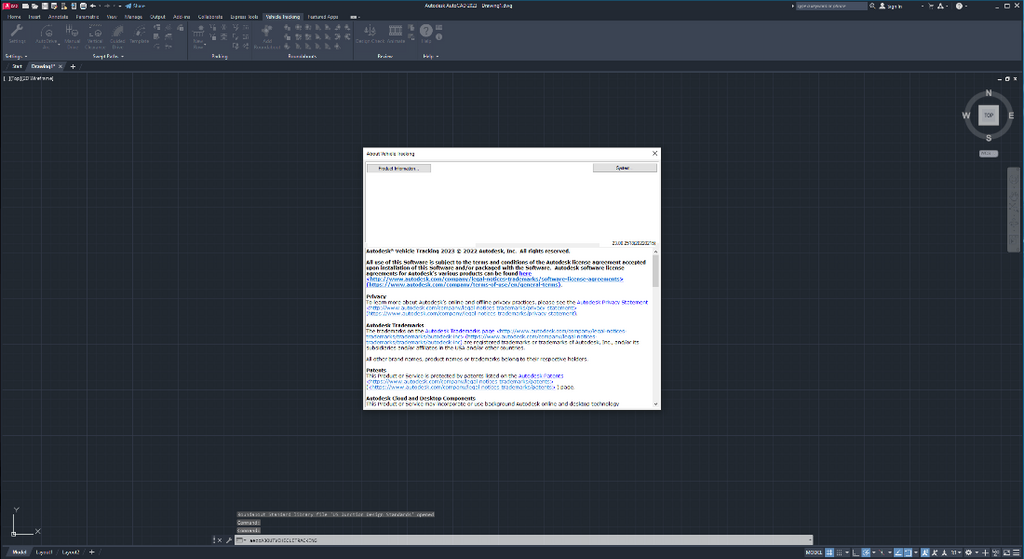Toggle Ortho mode in status bar

856,552
